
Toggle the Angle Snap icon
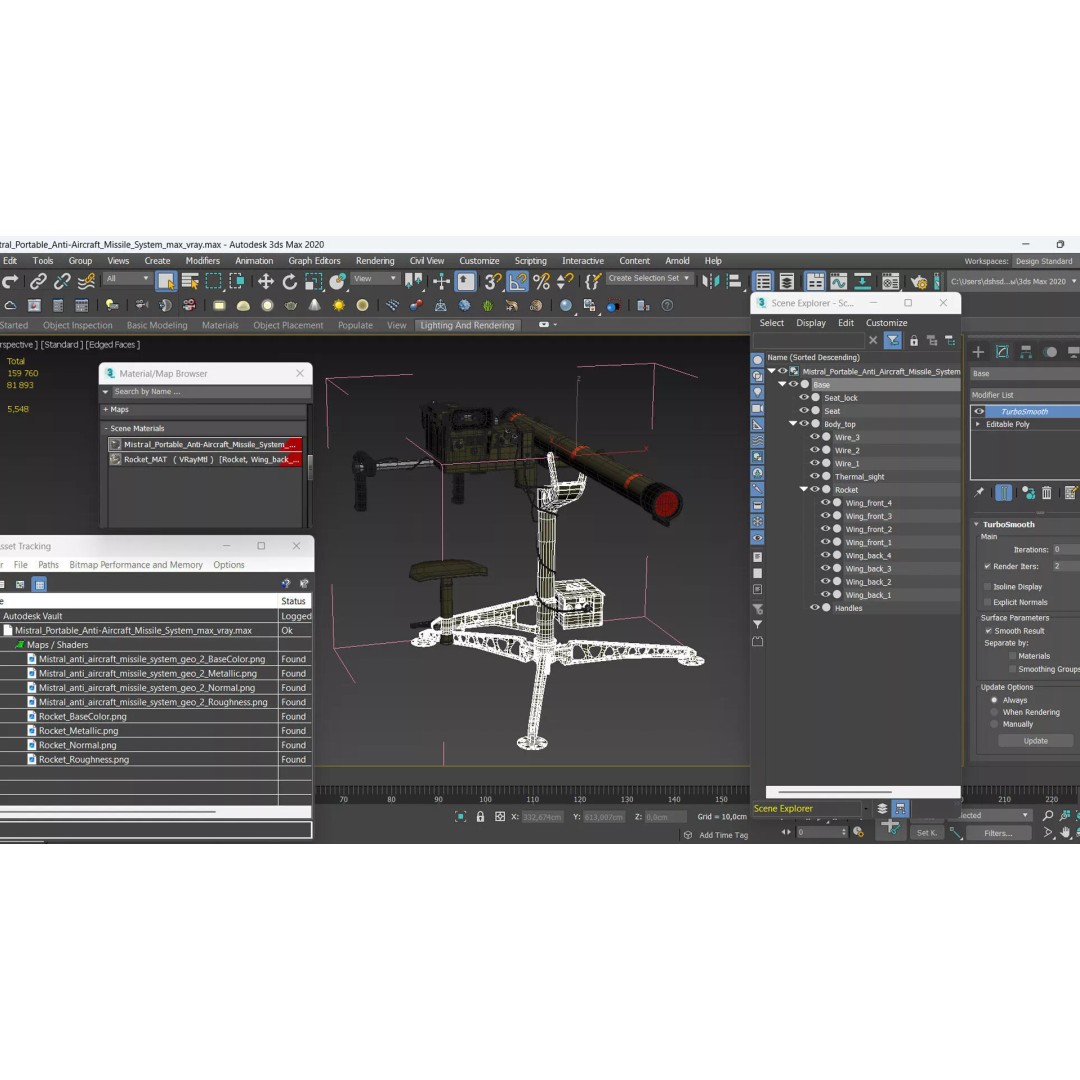517,281
